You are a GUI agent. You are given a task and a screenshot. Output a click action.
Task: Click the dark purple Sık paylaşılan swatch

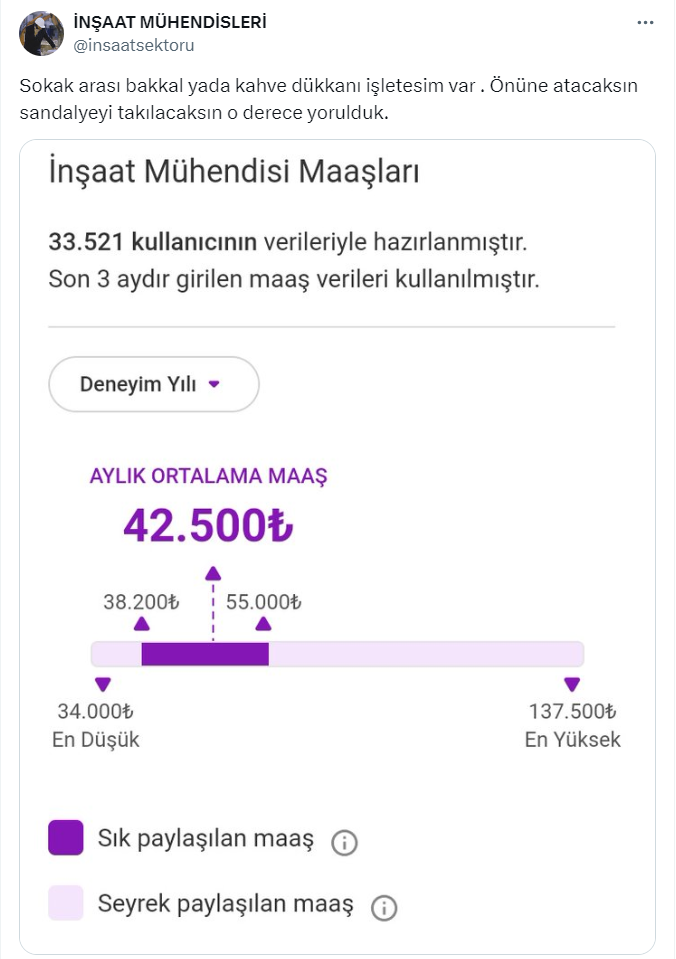point(66,838)
